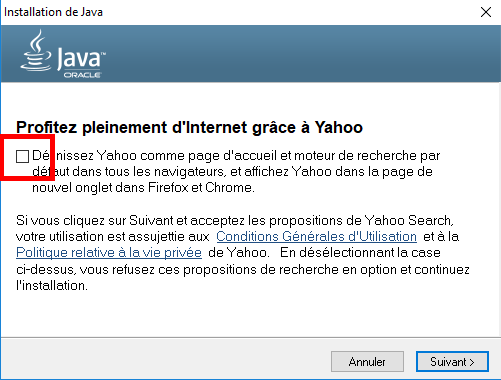Image resolution: width=501 pixels, height=380 pixels.
Task: Click the blue header banner's empty area
Action: [x=300, y=53]
